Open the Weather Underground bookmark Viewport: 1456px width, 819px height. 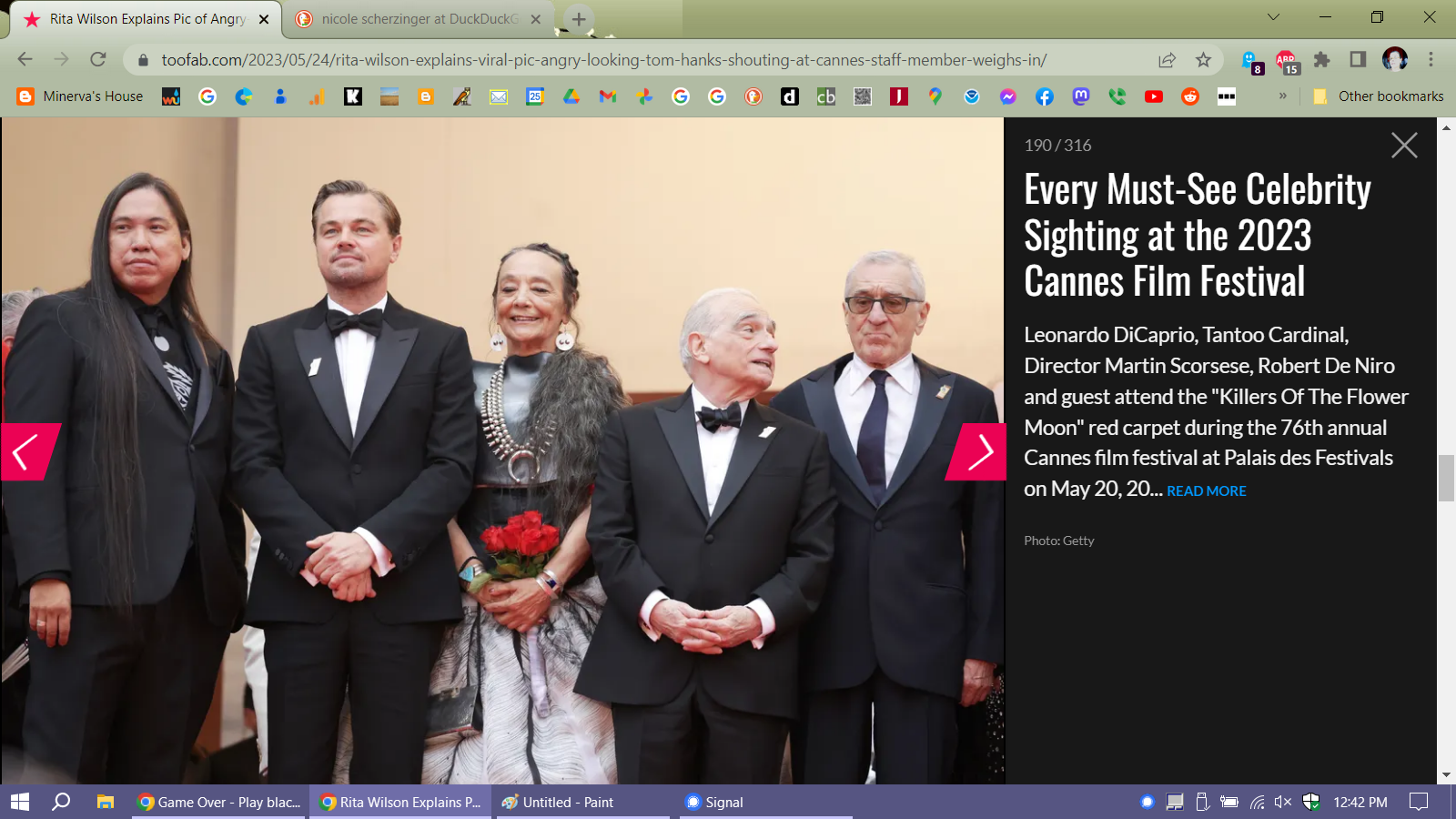click(x=171, y=96)
